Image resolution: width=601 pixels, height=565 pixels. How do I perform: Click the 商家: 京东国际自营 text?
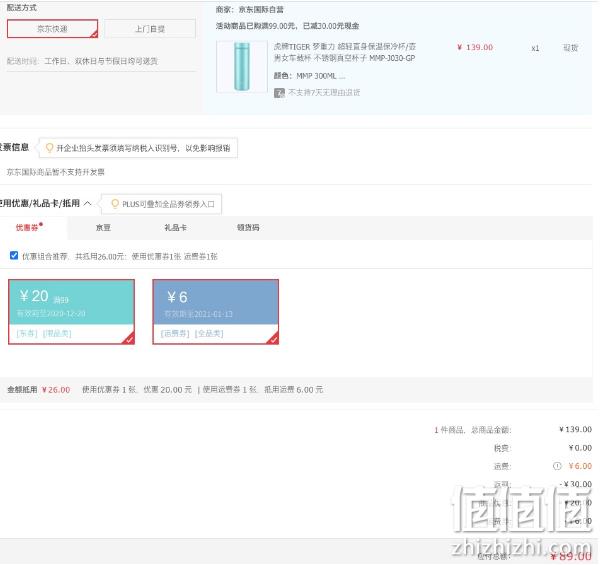click(x=250, y=10)
